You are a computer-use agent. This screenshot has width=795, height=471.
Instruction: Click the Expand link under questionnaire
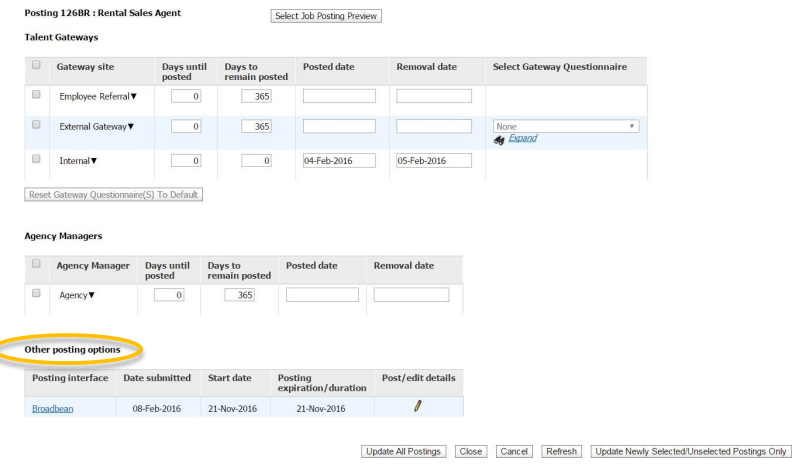pyautogui.click(x=523, y=138)
